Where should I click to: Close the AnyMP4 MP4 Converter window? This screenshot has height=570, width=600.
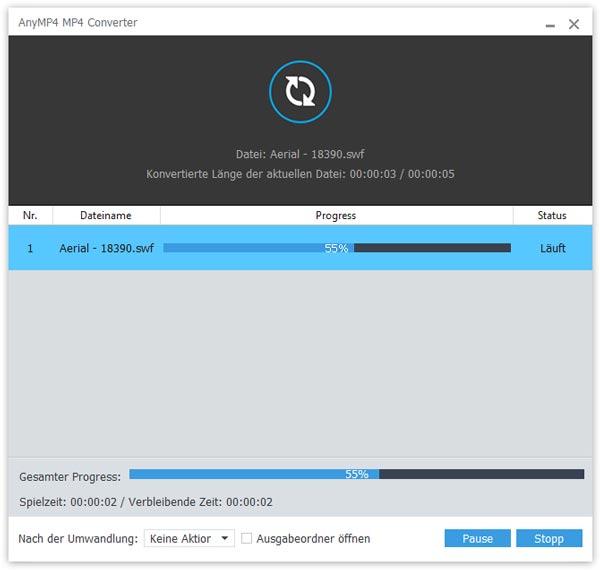coord(574,24)
